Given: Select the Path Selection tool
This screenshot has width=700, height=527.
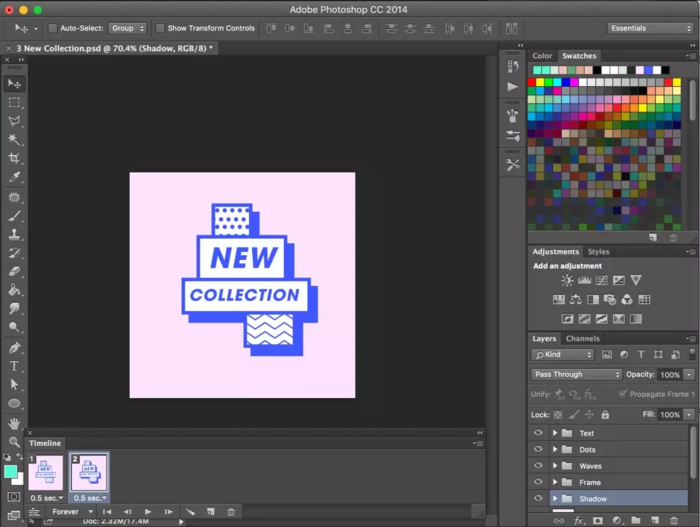Looking at the screenshot, I should 14,384.
